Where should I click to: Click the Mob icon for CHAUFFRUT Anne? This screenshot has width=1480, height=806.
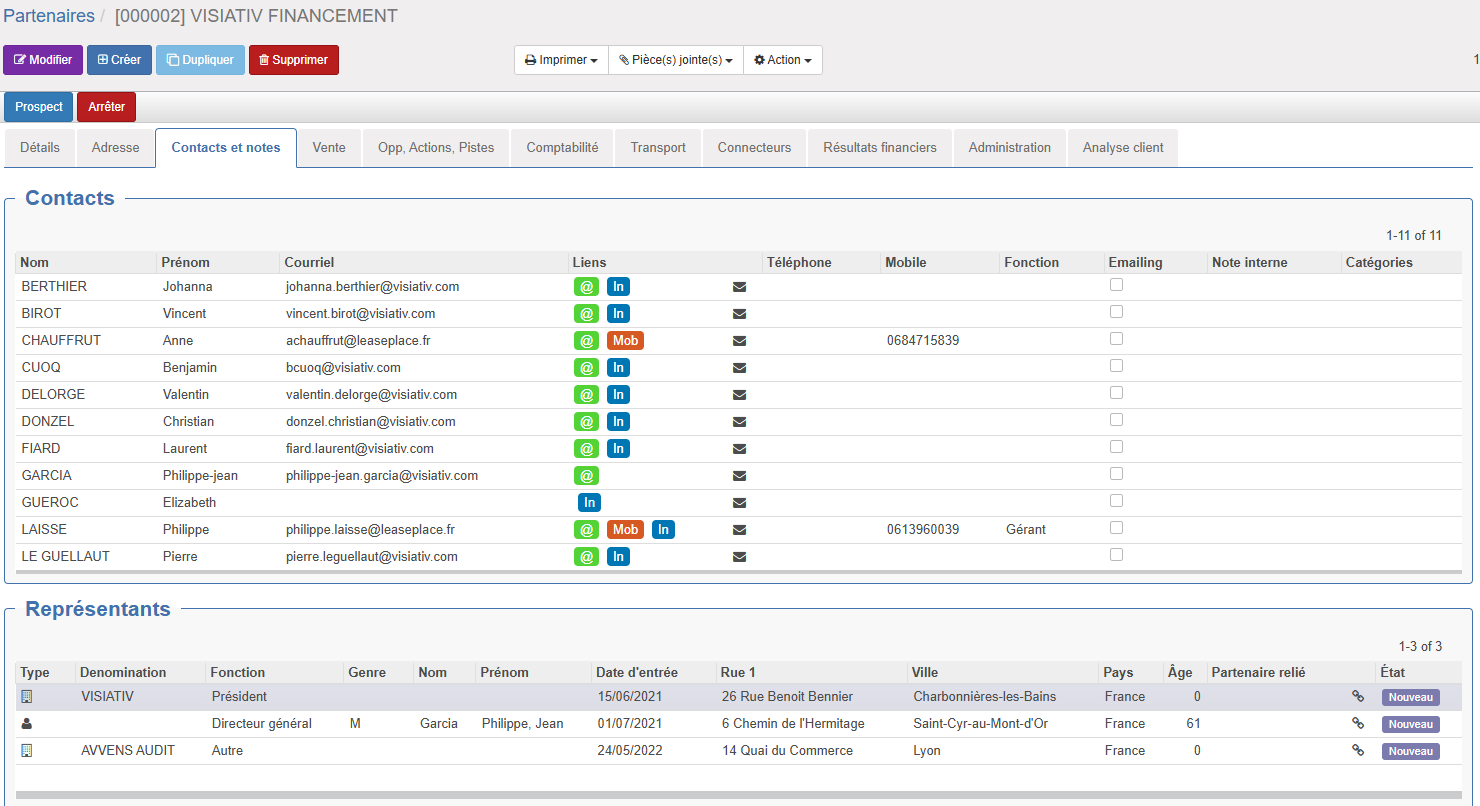coord(625,341)
